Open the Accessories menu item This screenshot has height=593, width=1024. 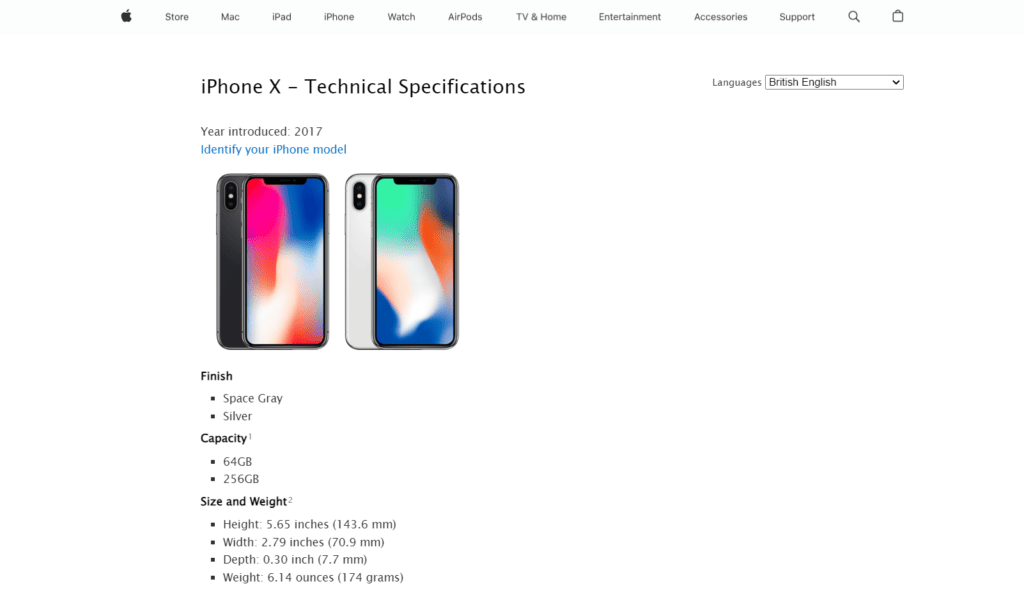(x=720, y=16)
